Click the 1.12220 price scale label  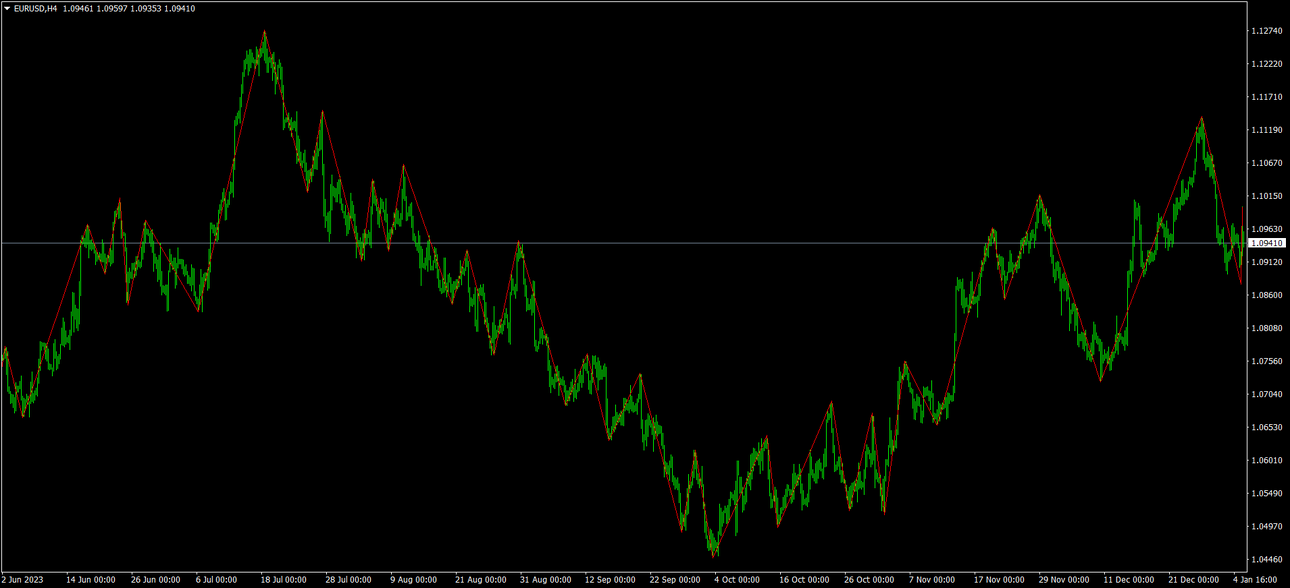tap(1267, 64)
